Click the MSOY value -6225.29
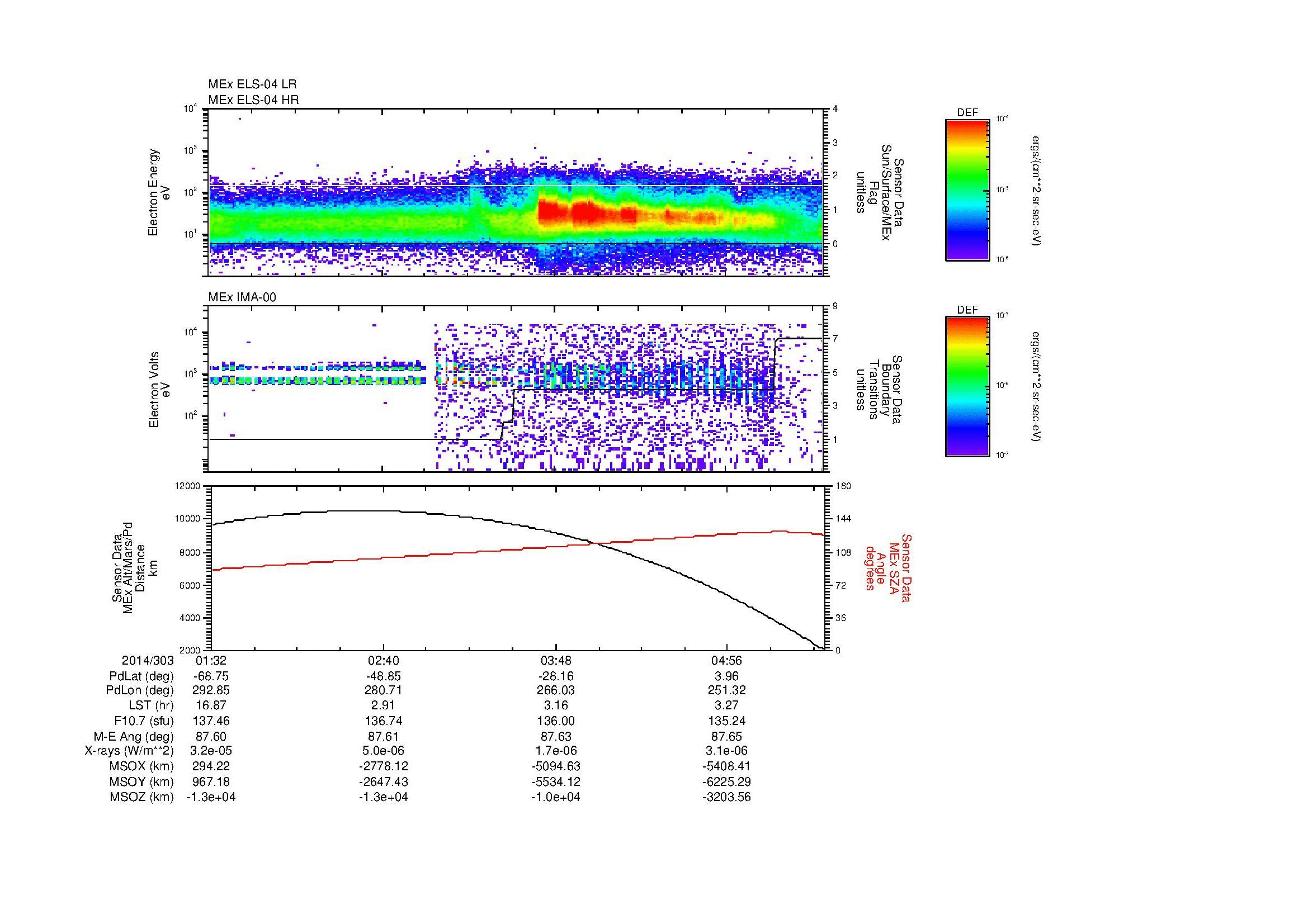The width and height of the screenshot is (1308, 924). [x=727, y=781]
